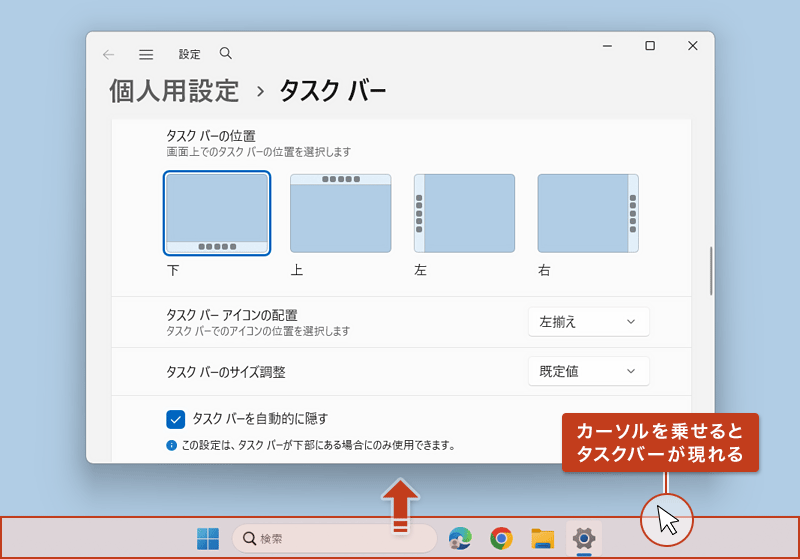
Task: Click the Settings gear on the taskbar
Action: pos(584,539)
